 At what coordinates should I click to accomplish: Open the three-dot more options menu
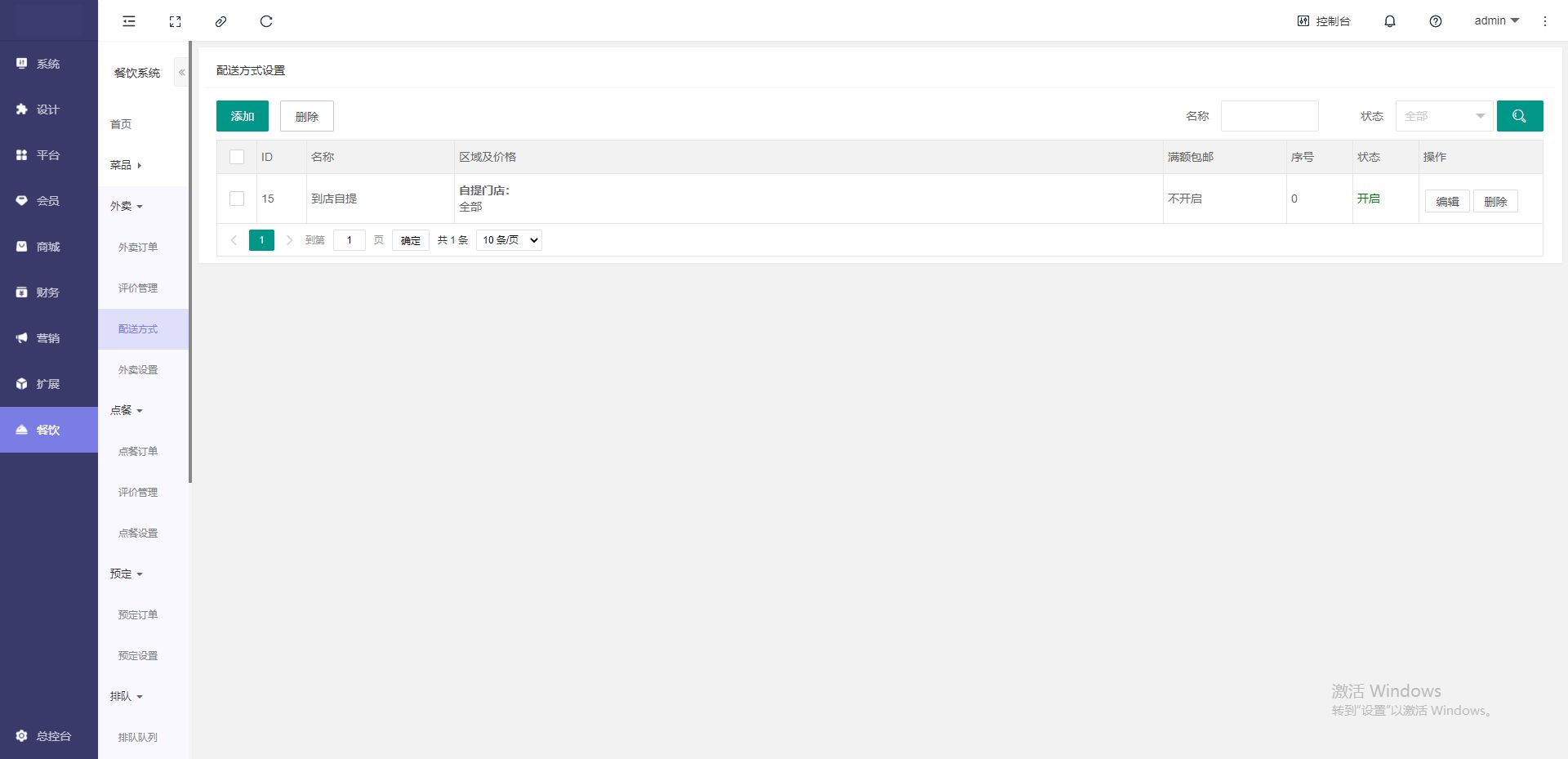1544,21
